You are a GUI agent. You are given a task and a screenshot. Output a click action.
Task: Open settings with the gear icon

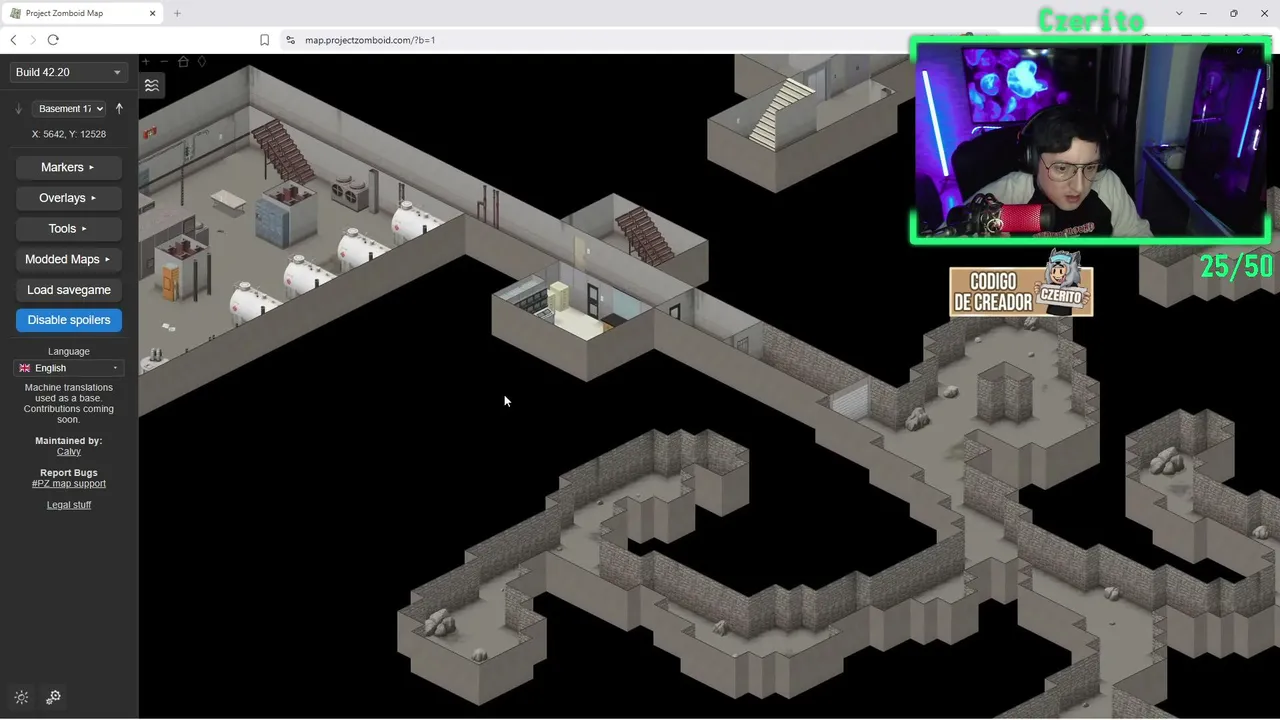[54, 697]
